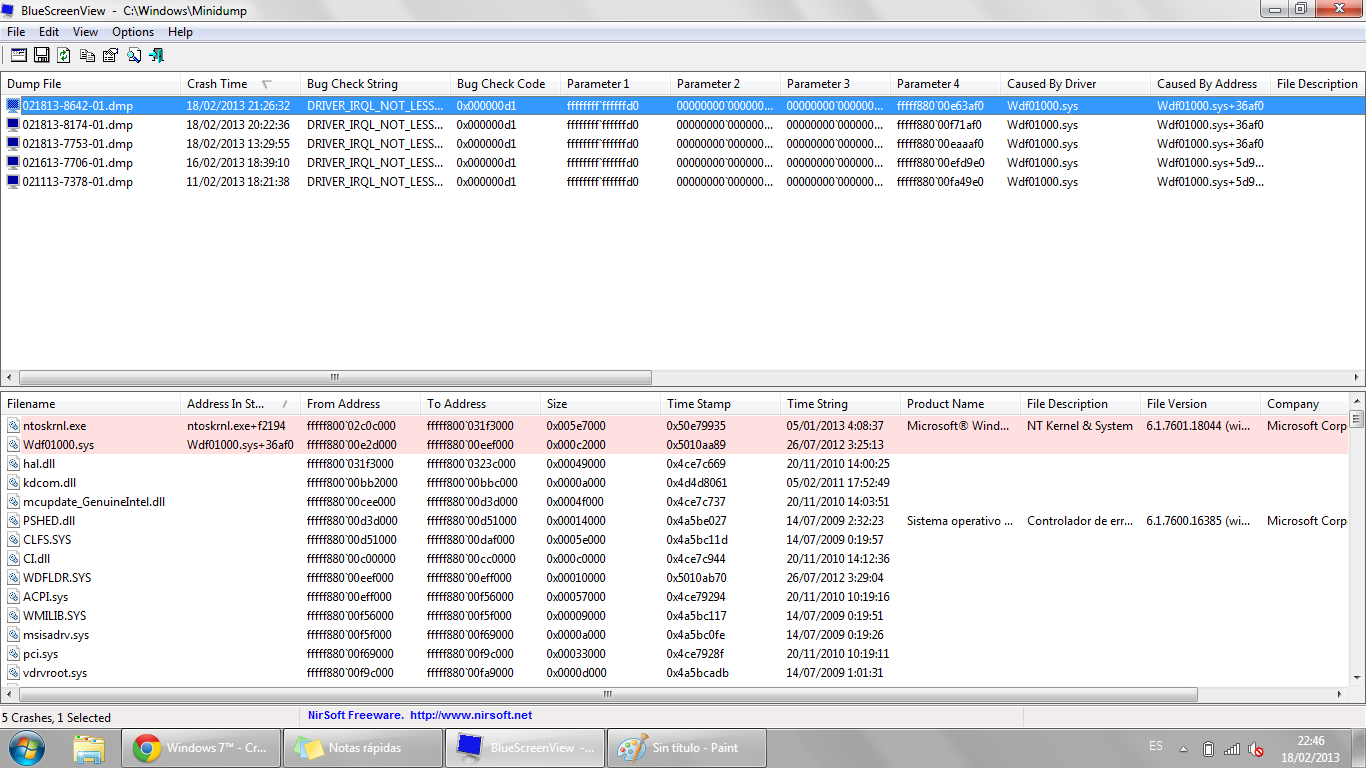
Task: Click the file icon beside kdcom.dll
Action: point(13,483)
